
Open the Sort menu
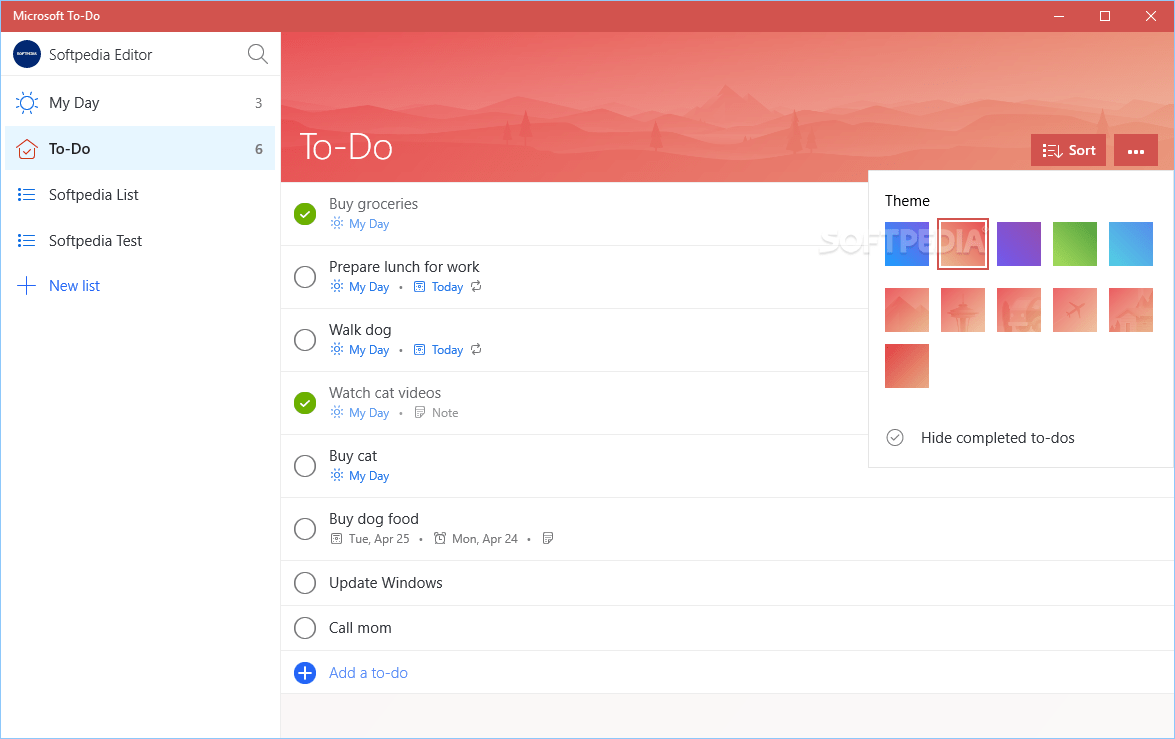[x=1069, y=150]
